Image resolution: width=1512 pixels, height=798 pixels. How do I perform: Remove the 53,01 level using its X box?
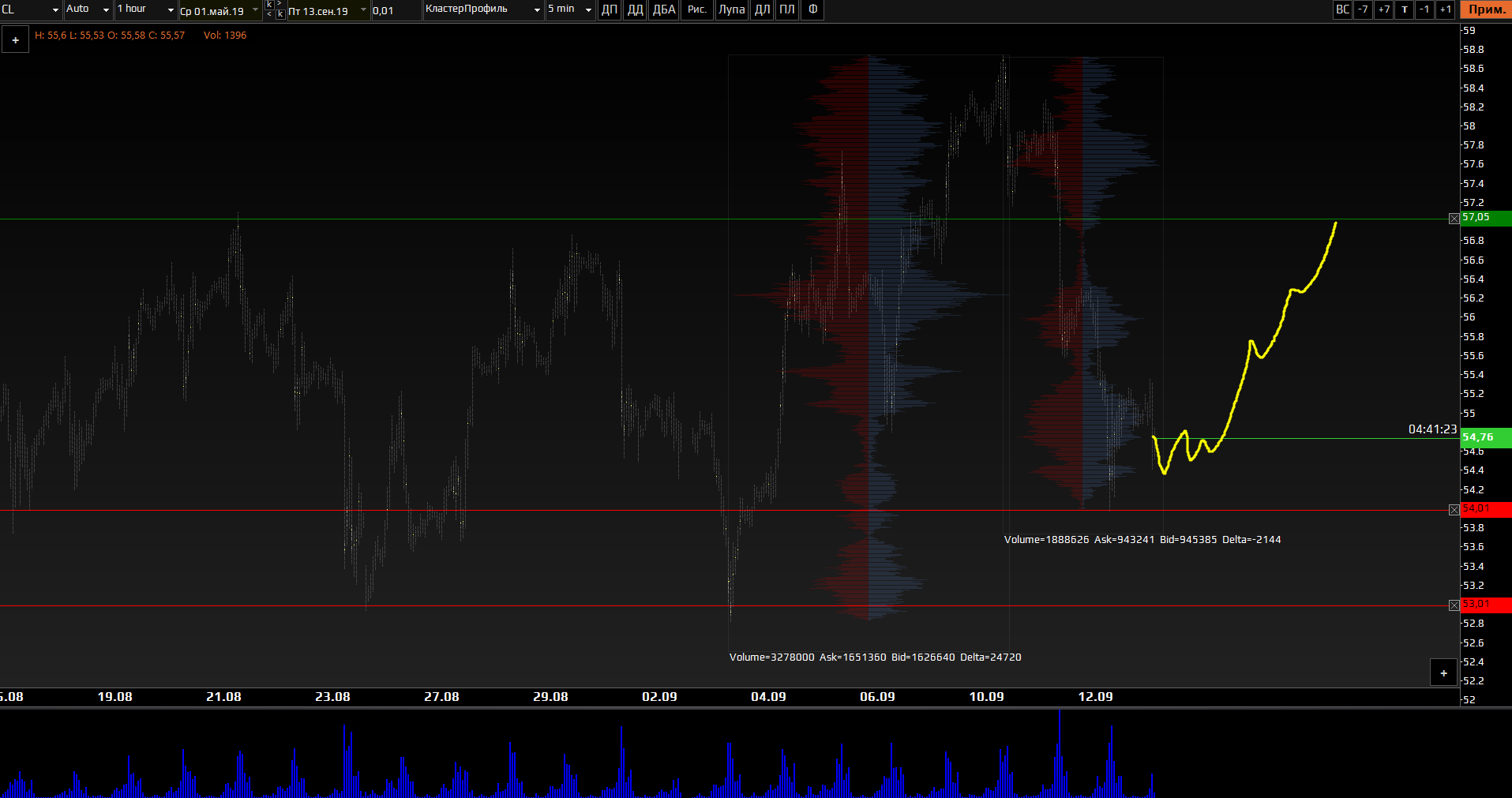pos(1454,605)
